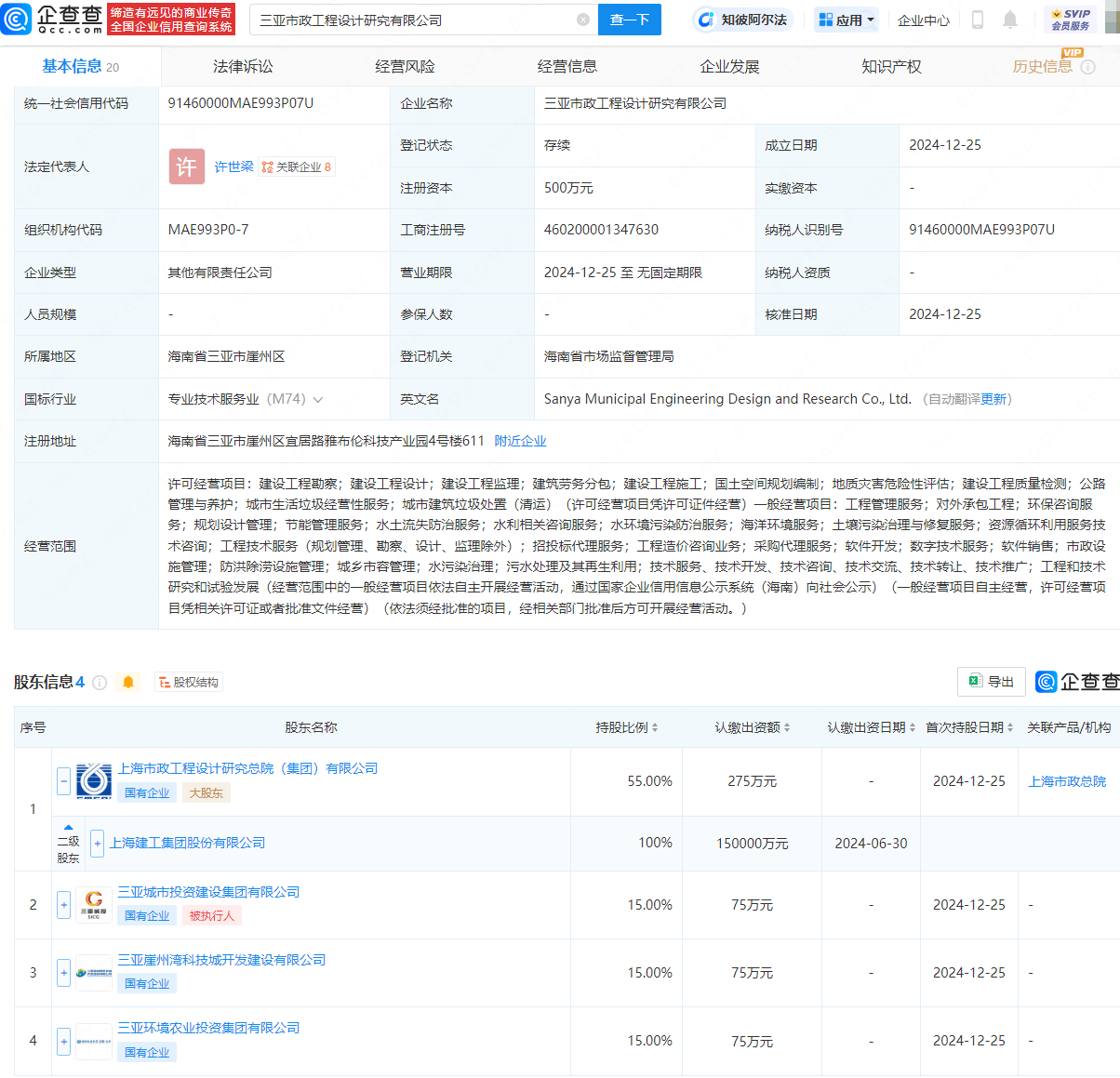1120x1078 pixels.
Task: Select credit code 91460000MAE993P07U text
Action: [x=240, y=103]
